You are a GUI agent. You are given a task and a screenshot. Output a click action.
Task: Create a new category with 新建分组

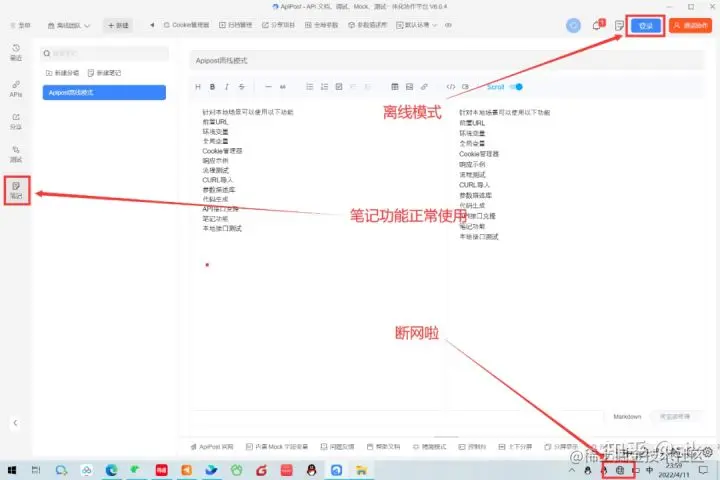pyautogui.click(x=62, y=73)
